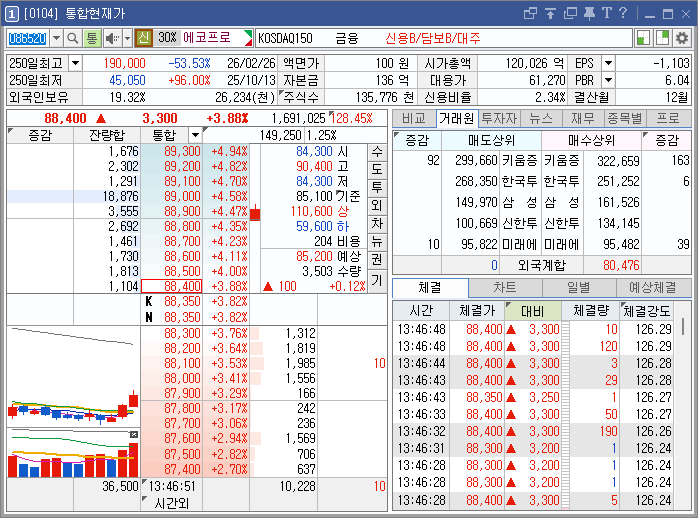The height and width of the screenshot is (518, 698).
Task: Click the 주식수 label cell
Action: click(x=300, y=97)
